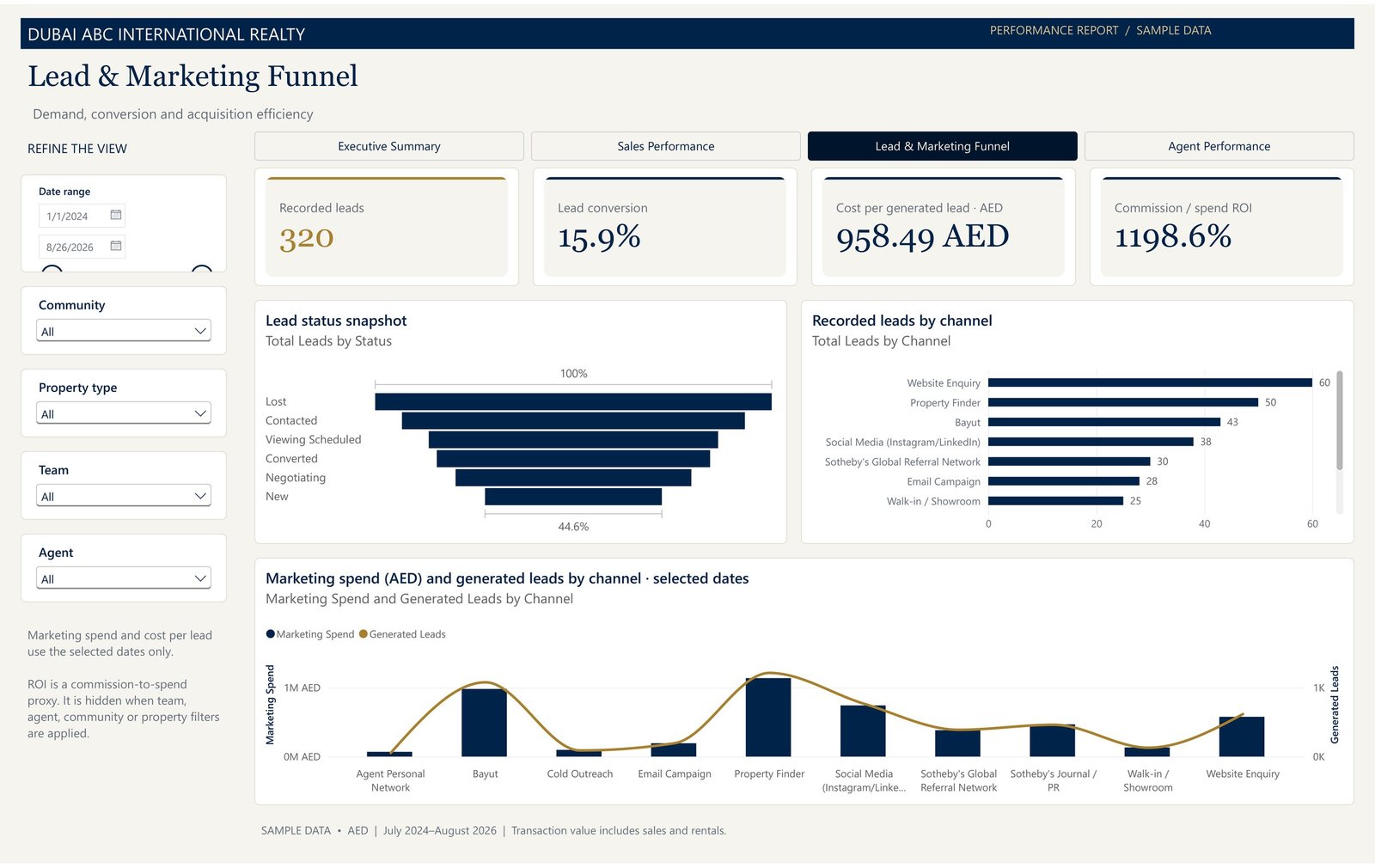Click the Email Campaign bar in leads by channel

pyautogui.click(x=1064, y=481)
